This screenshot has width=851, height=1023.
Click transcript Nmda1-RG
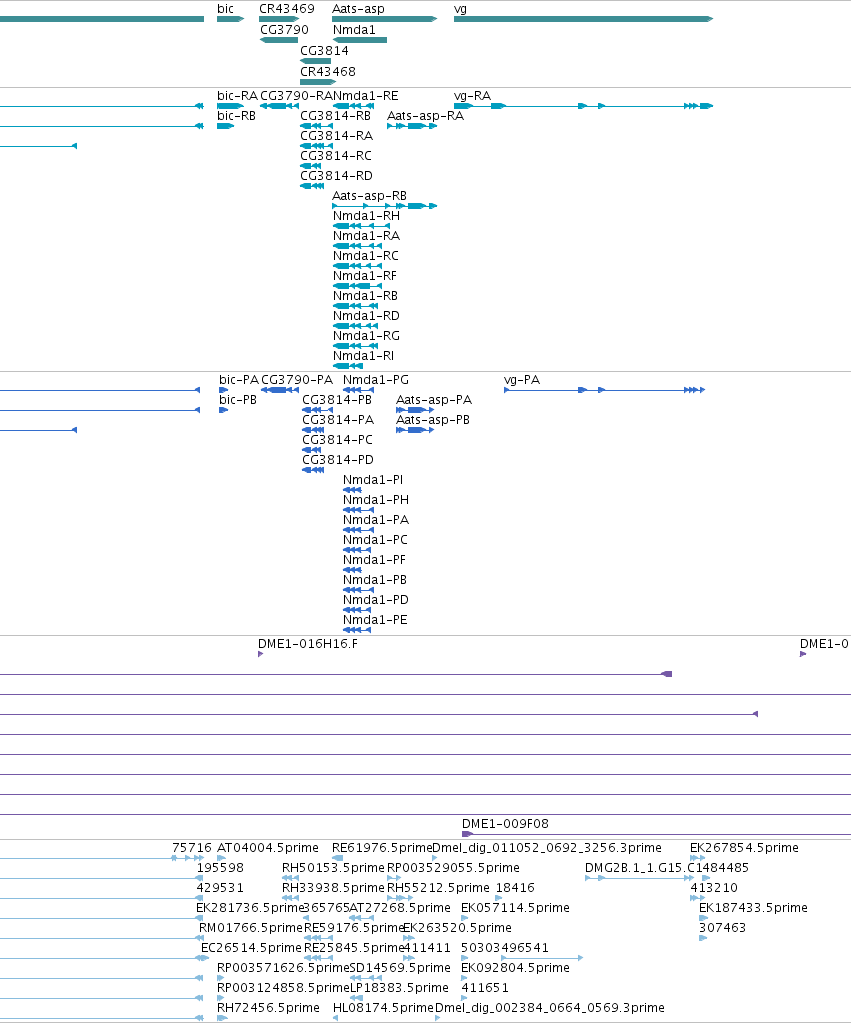click(x=356, y=346)
